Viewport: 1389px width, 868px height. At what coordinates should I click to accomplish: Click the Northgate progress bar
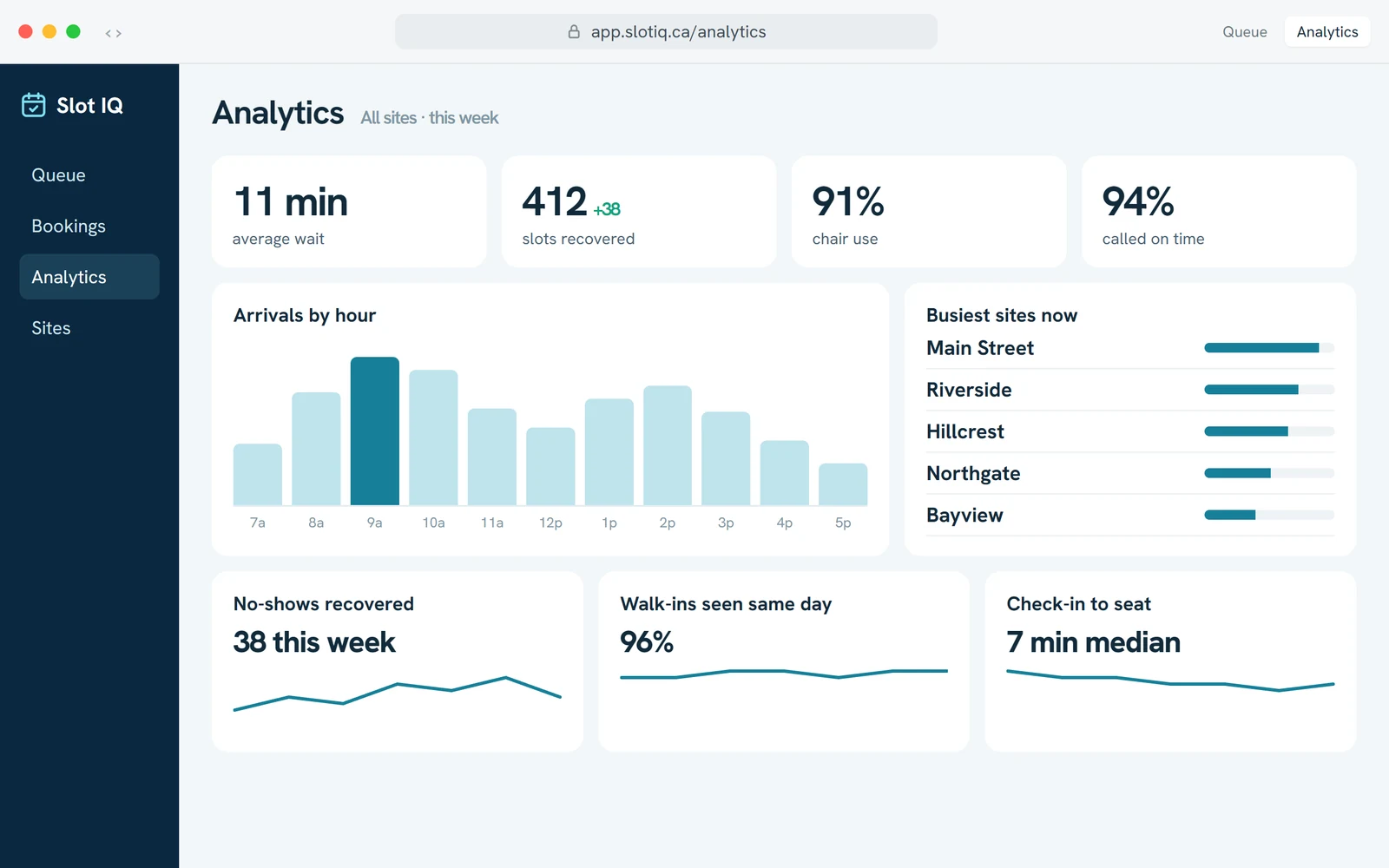coord(1269,473)
